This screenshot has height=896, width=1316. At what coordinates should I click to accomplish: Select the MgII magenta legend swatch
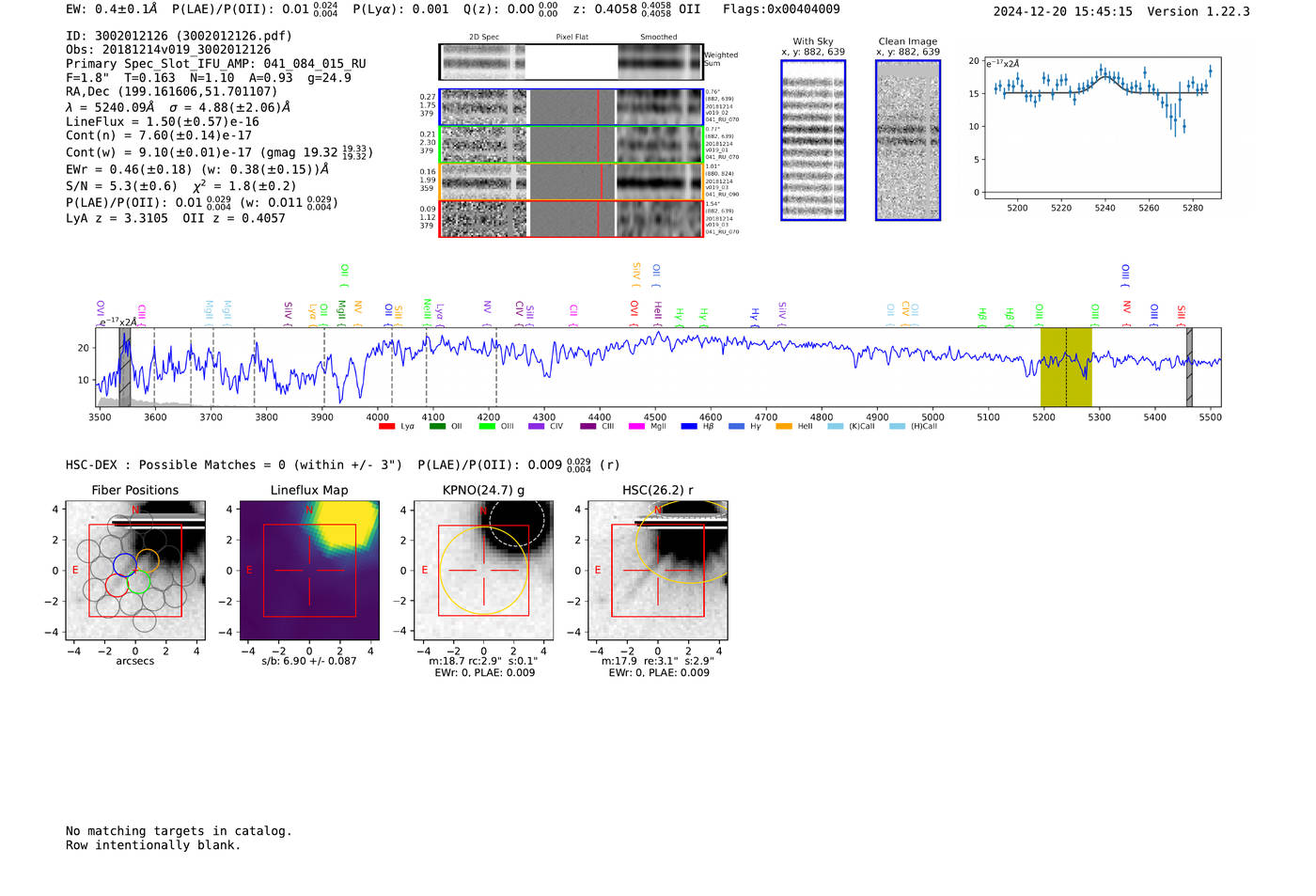coord(636,427)
